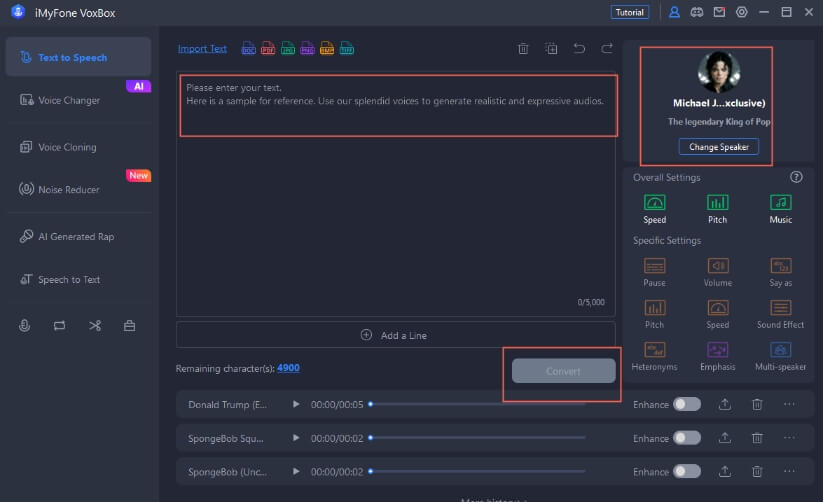Import a TIFF file icon
Viewport: 823px width, 502px height.
(x=346, y=48)
